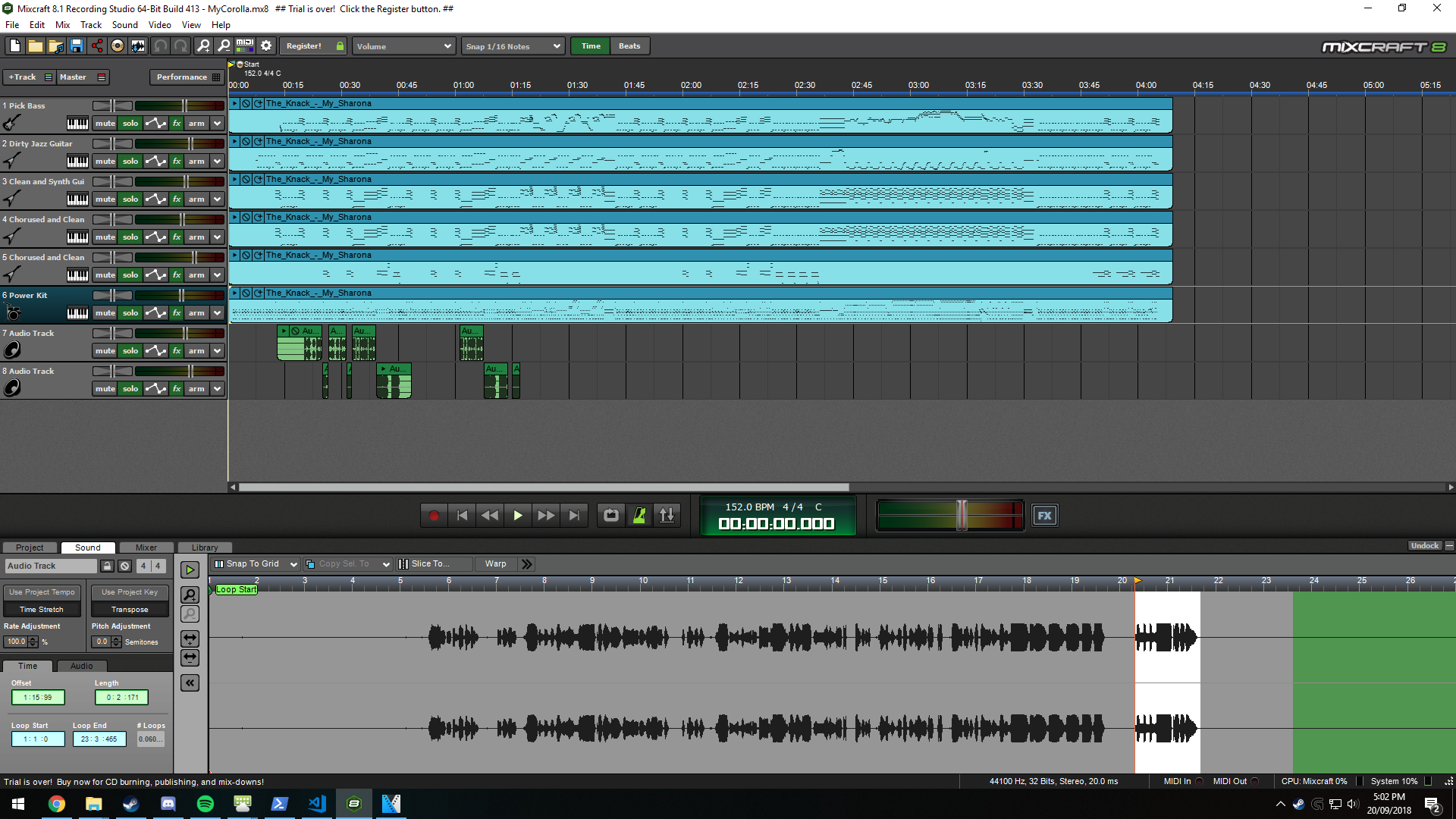This screenshot has height=819, width=1456.
Task: Toggle the mute clip icon in the Sound tab
Action: click(x=124, y=566)
